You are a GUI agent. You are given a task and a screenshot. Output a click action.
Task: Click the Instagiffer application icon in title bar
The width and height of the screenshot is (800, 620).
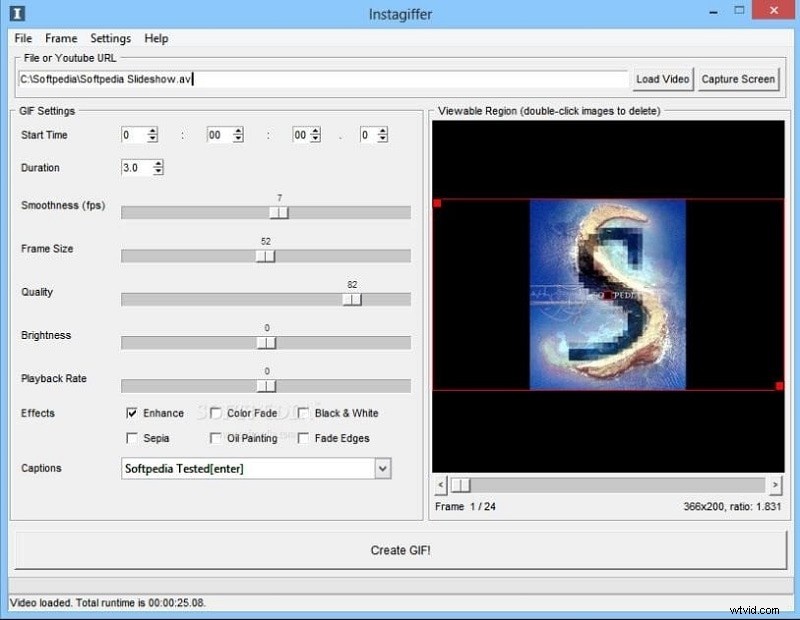[14, 14]
